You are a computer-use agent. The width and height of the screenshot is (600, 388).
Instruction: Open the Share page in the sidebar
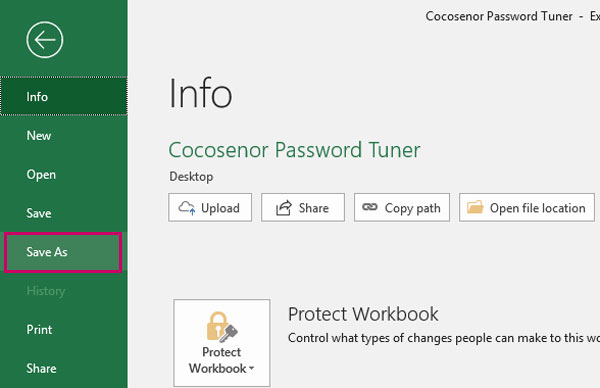[64, 368]
